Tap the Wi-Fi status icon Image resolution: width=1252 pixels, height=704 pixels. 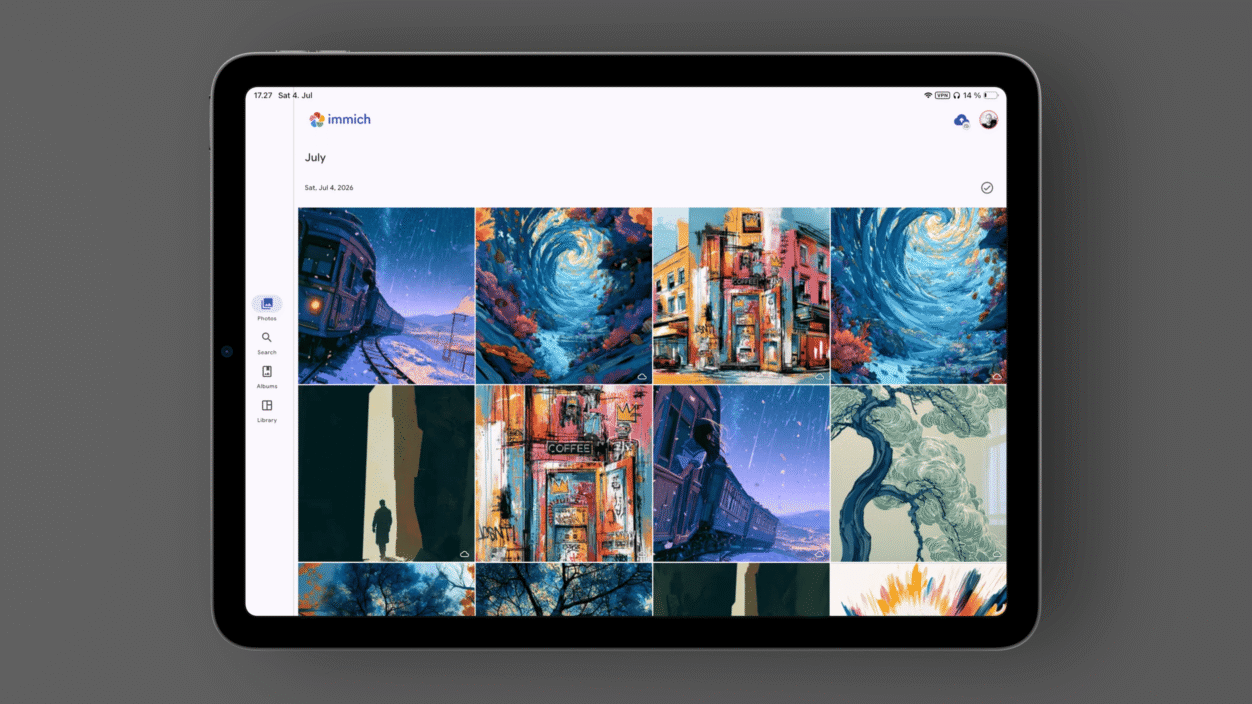928,95
